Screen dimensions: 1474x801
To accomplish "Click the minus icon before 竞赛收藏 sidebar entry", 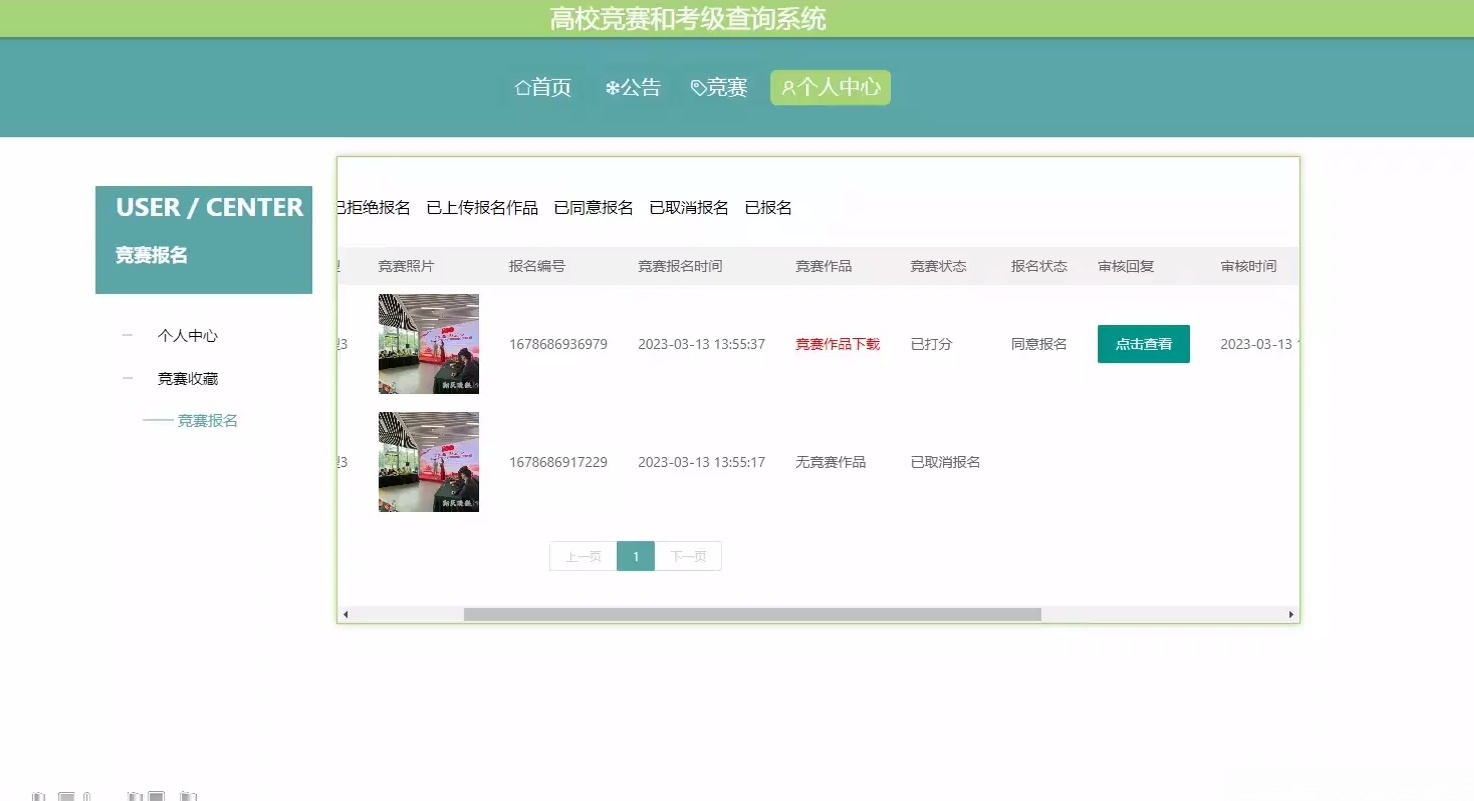I will click(126, 378).
